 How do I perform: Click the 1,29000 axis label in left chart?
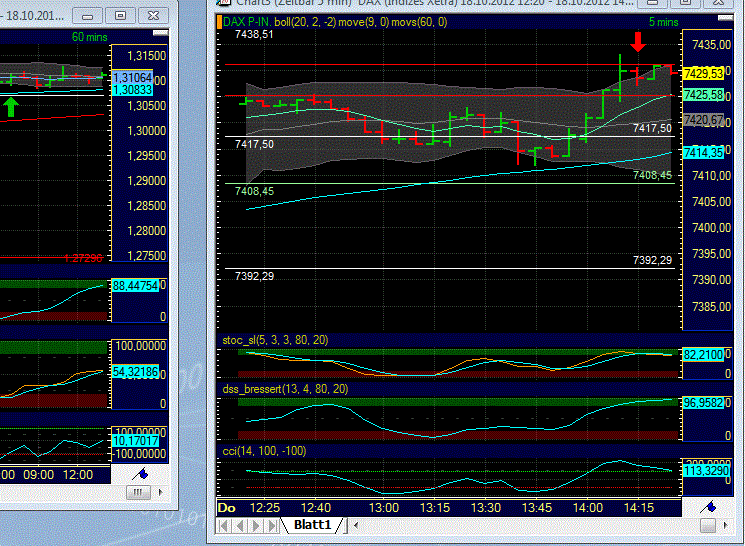point(147,181)
